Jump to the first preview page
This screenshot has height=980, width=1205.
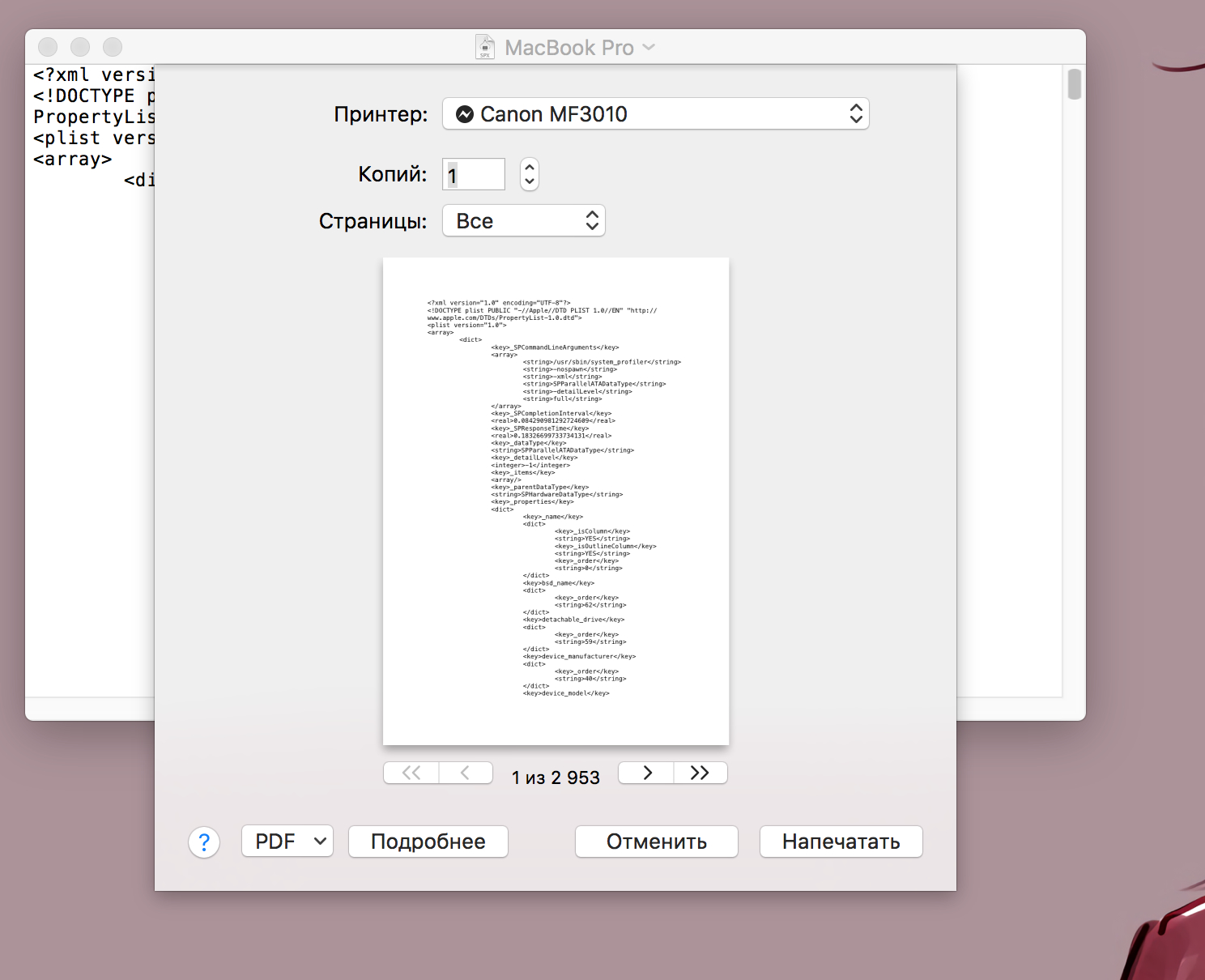(x=411, y=773)
